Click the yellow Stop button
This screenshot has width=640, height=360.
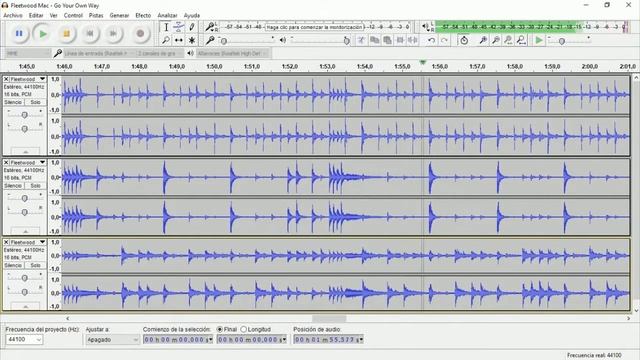[66, 33]
